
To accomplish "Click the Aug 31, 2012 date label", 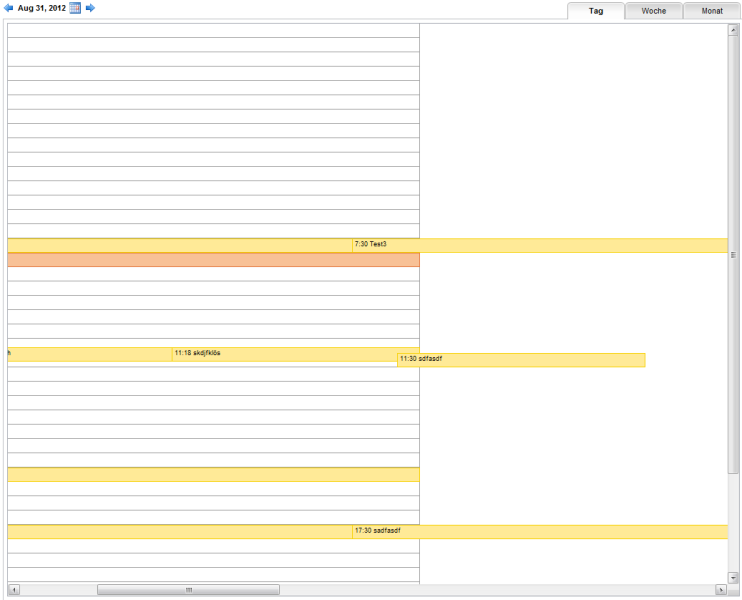I will pyautogui.click(x=41, y=8).
